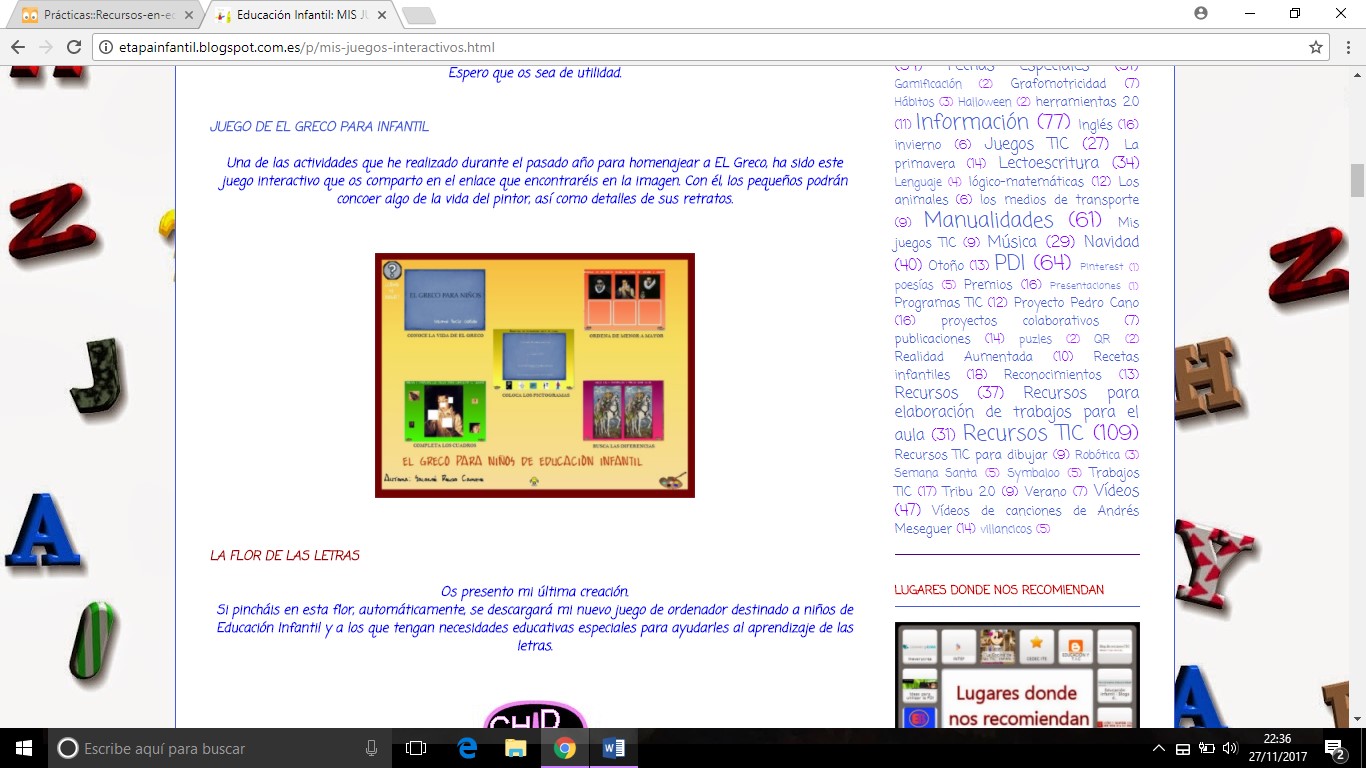
Task: Click the browser back arrow
Action: (x=18, y=47)
